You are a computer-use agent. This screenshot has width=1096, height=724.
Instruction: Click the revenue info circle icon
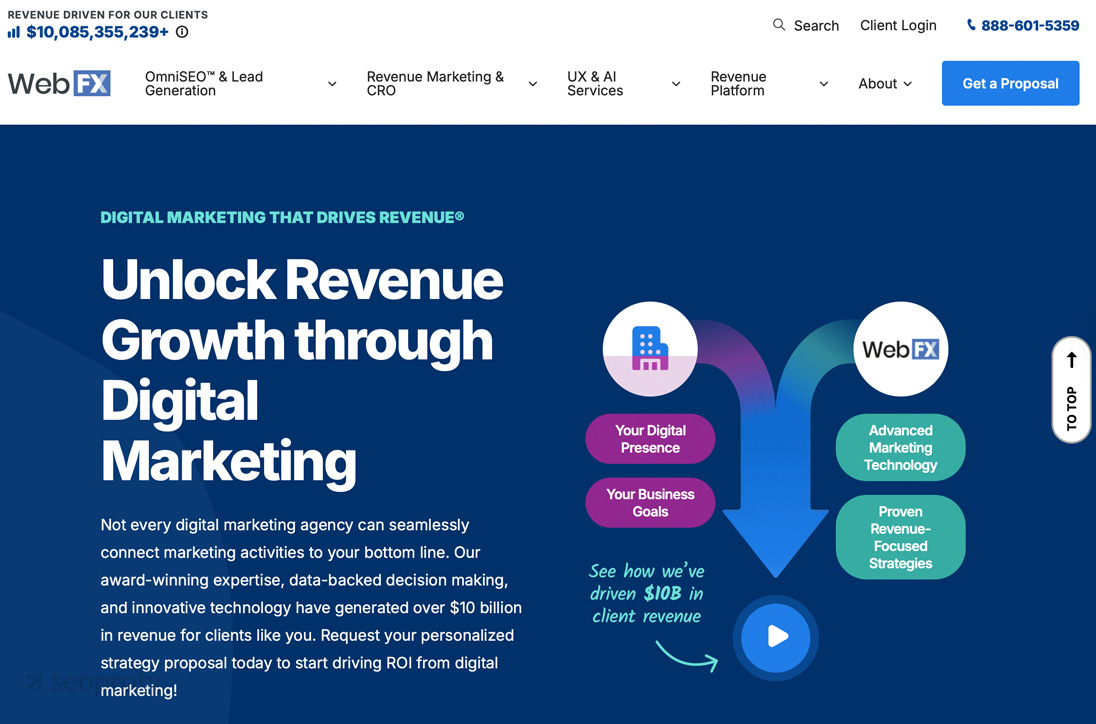pos(182,32)
